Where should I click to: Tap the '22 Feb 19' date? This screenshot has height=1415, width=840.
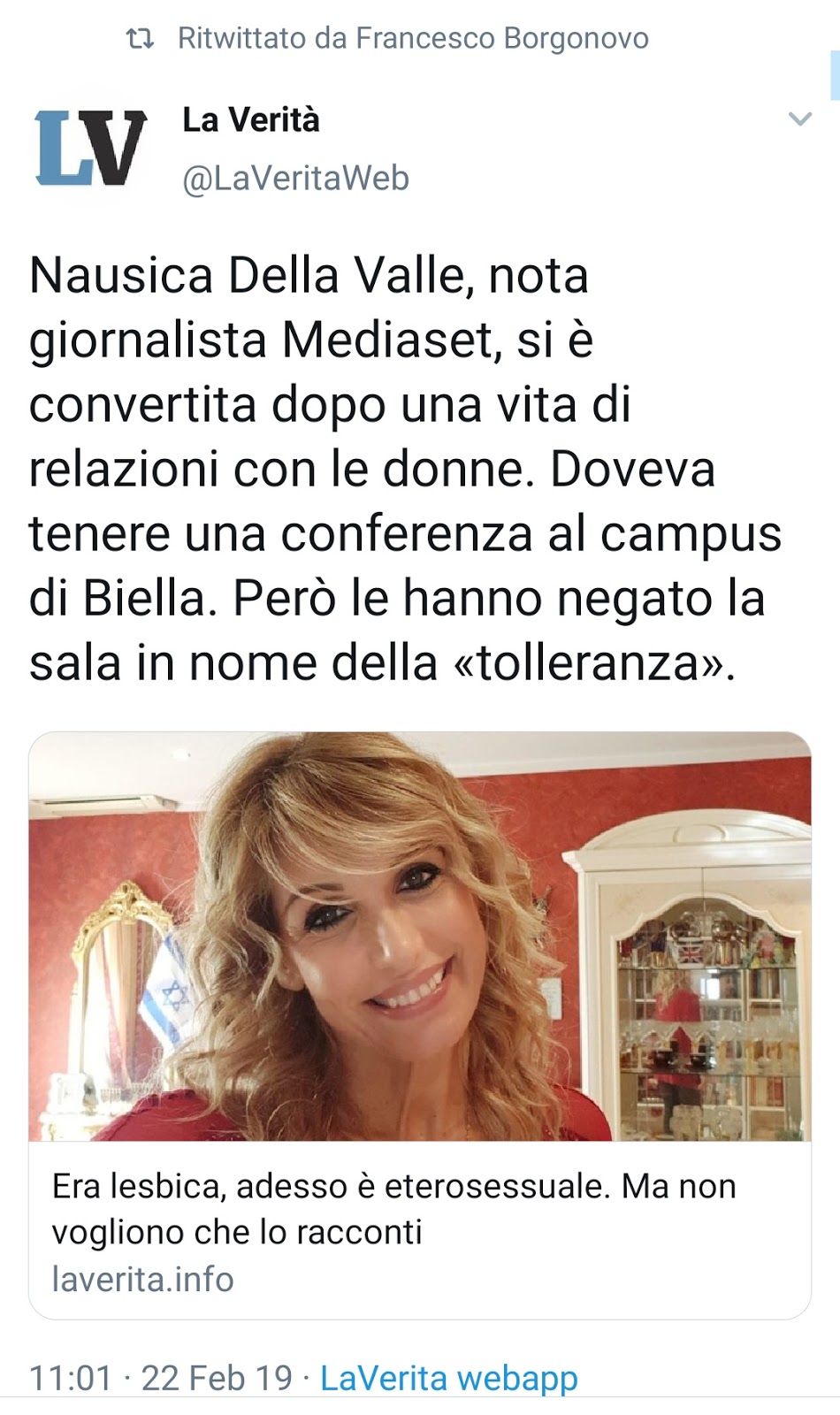coord(217,1378)
